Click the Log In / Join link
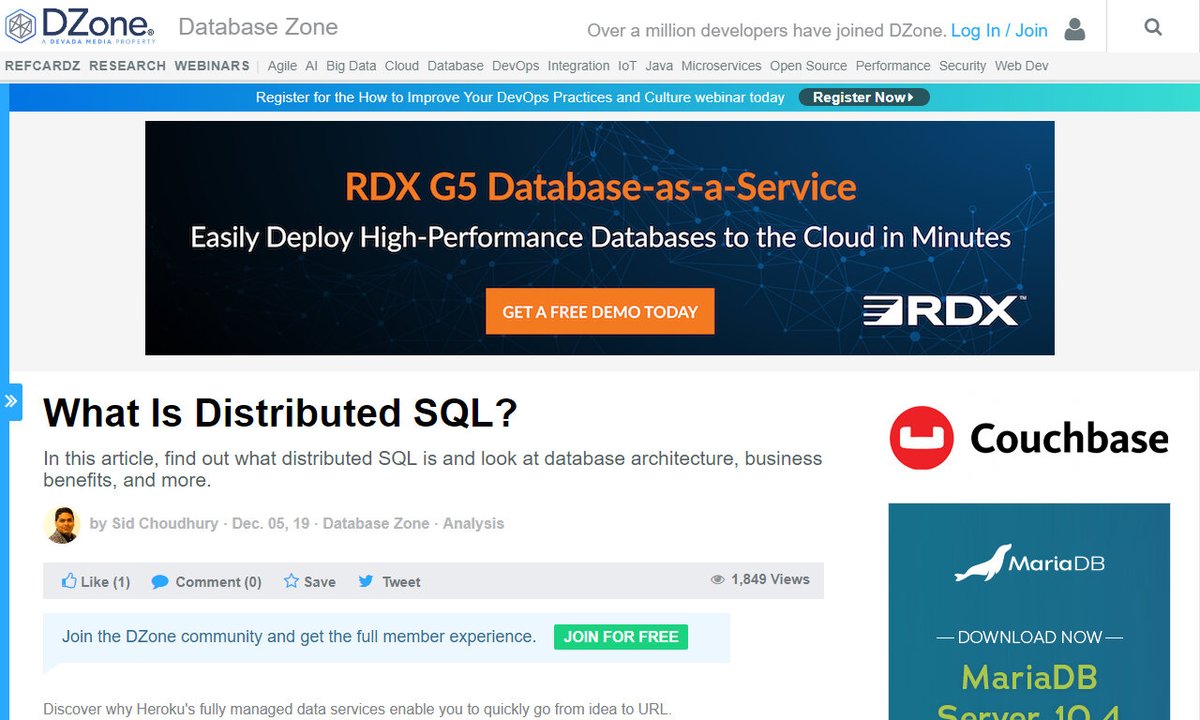 click(x=999, y=30)
